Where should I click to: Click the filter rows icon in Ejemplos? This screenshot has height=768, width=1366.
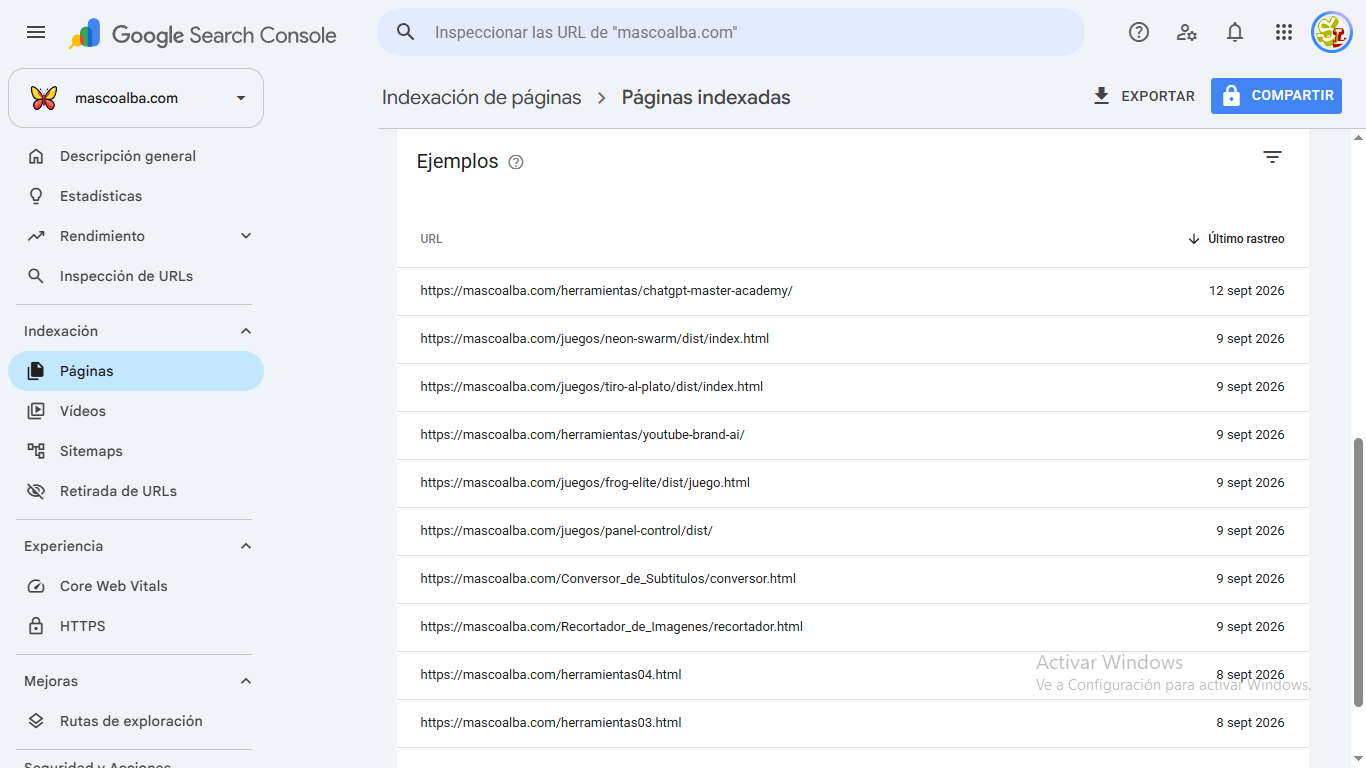coord(1272,157)
